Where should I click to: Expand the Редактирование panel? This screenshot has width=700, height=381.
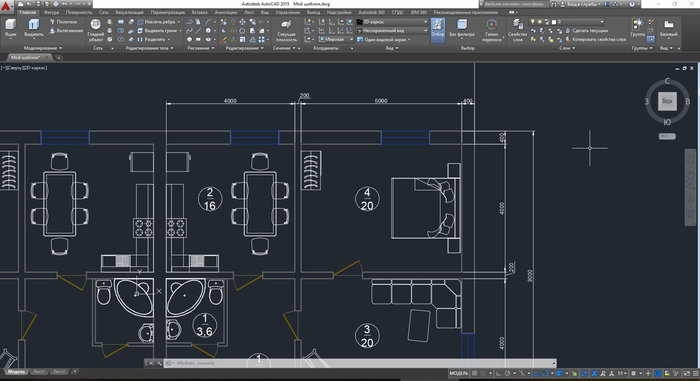click(244, 48)
